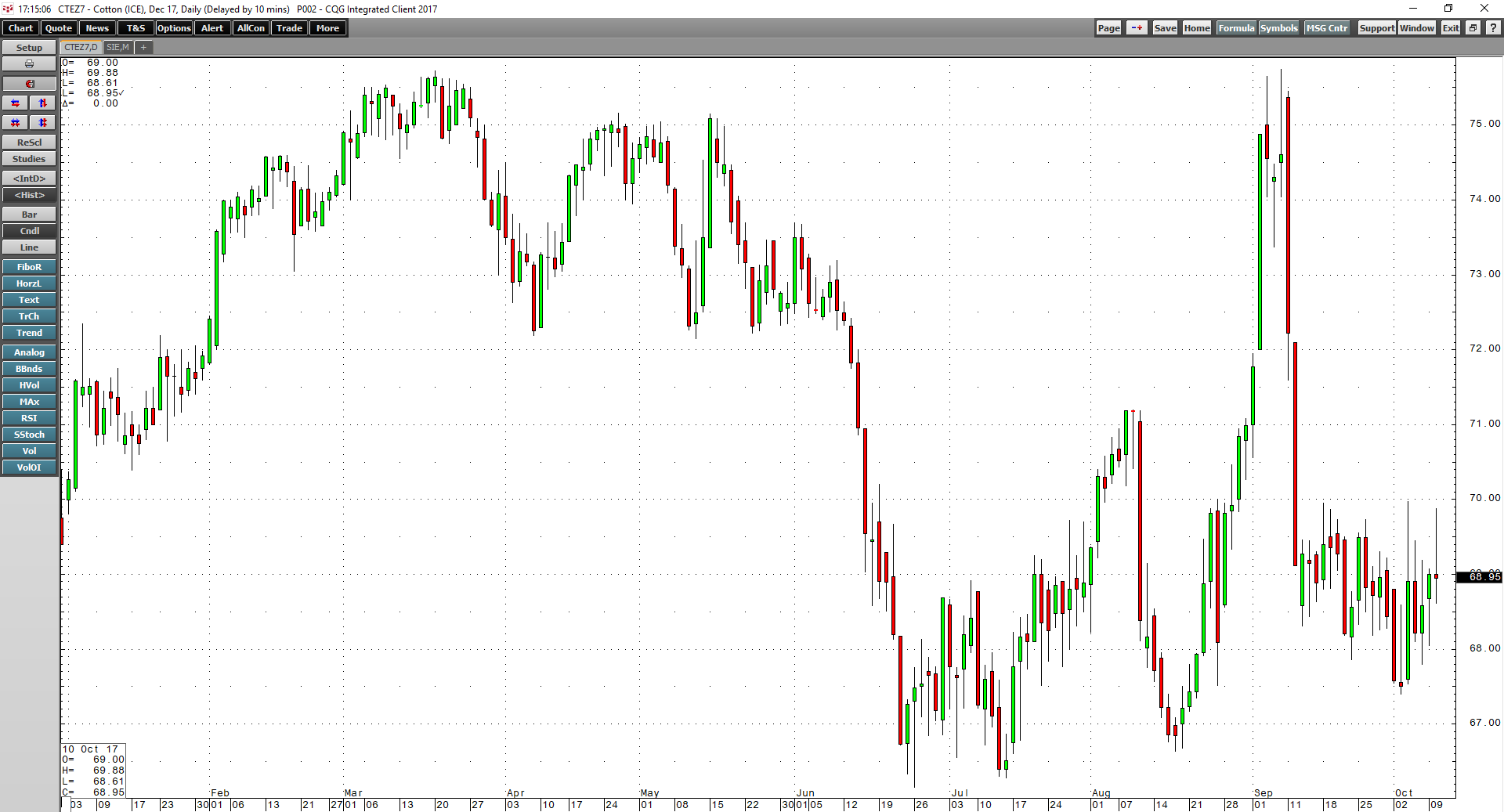
Task: Click the Studies button
Action: (x=29, y=158)
